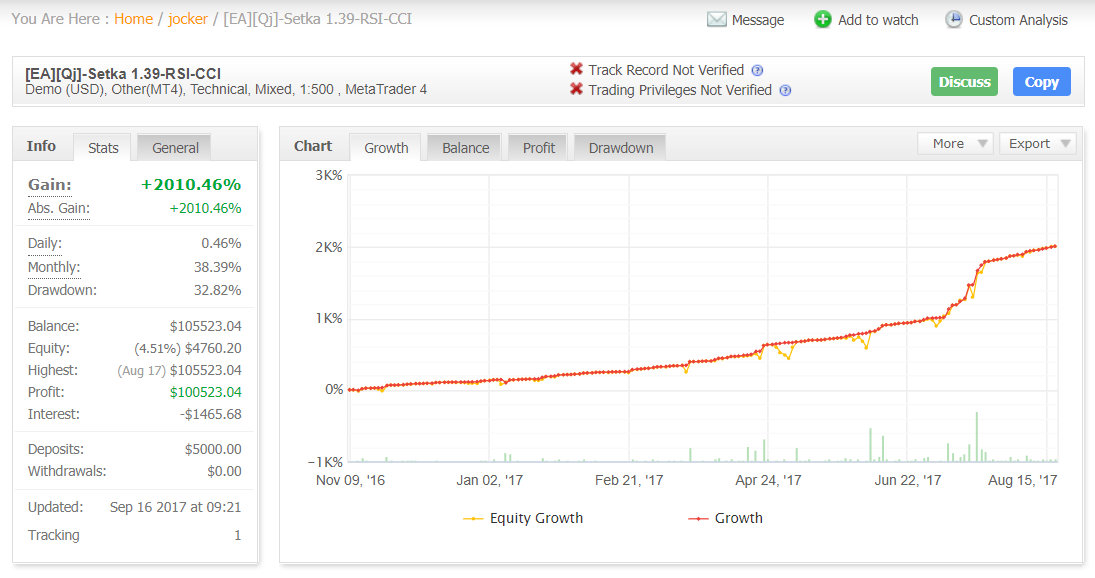Click the tallest green volume bar in chart
The height and width of the screenshot is (578, 1095).
[x=976, y=437]
